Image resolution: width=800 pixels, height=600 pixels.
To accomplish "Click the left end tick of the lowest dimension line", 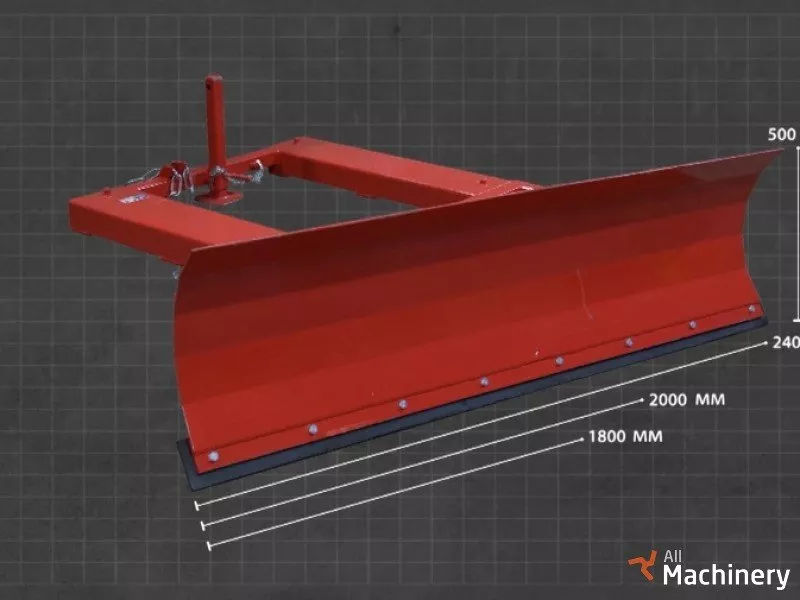I will (x=208, y=545).
